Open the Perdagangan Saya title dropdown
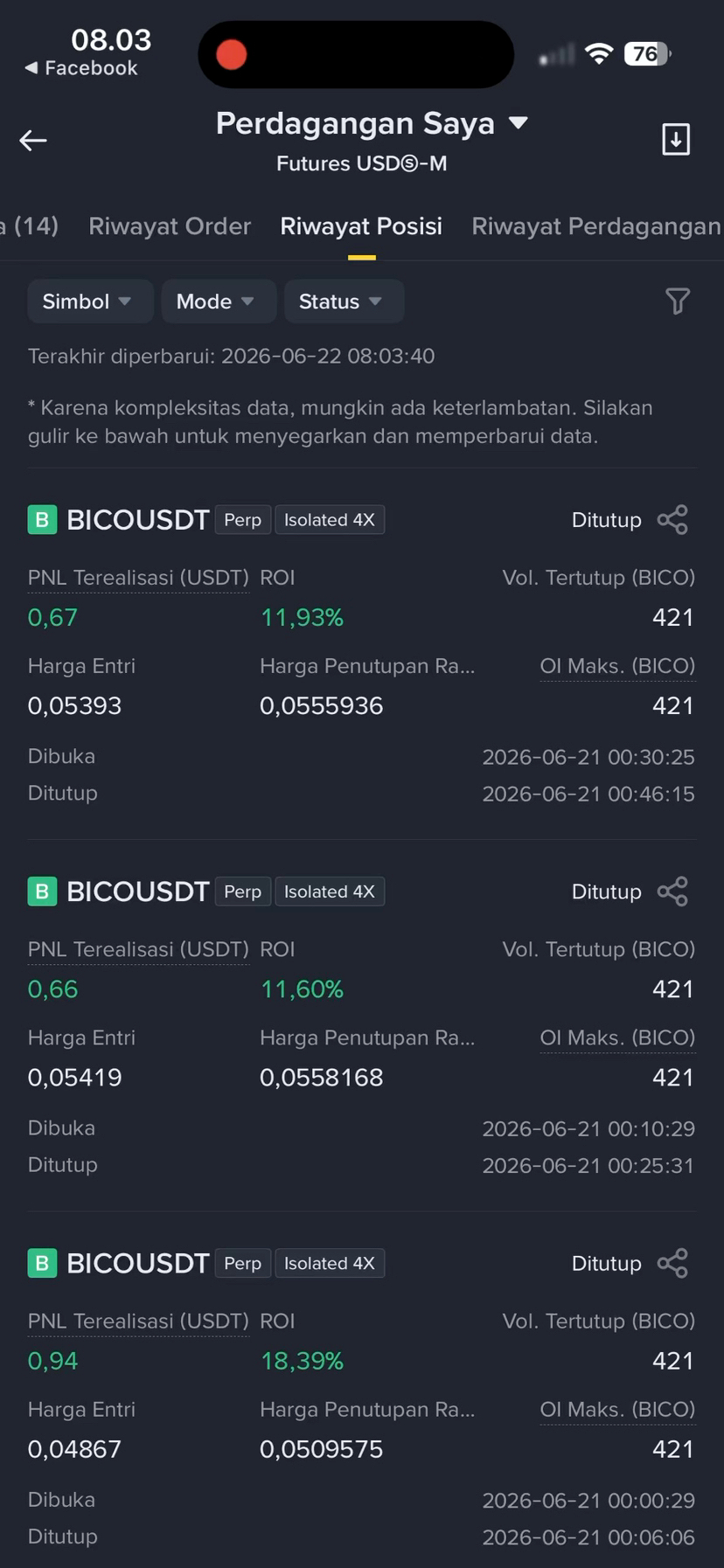 (x=372, y=123)
